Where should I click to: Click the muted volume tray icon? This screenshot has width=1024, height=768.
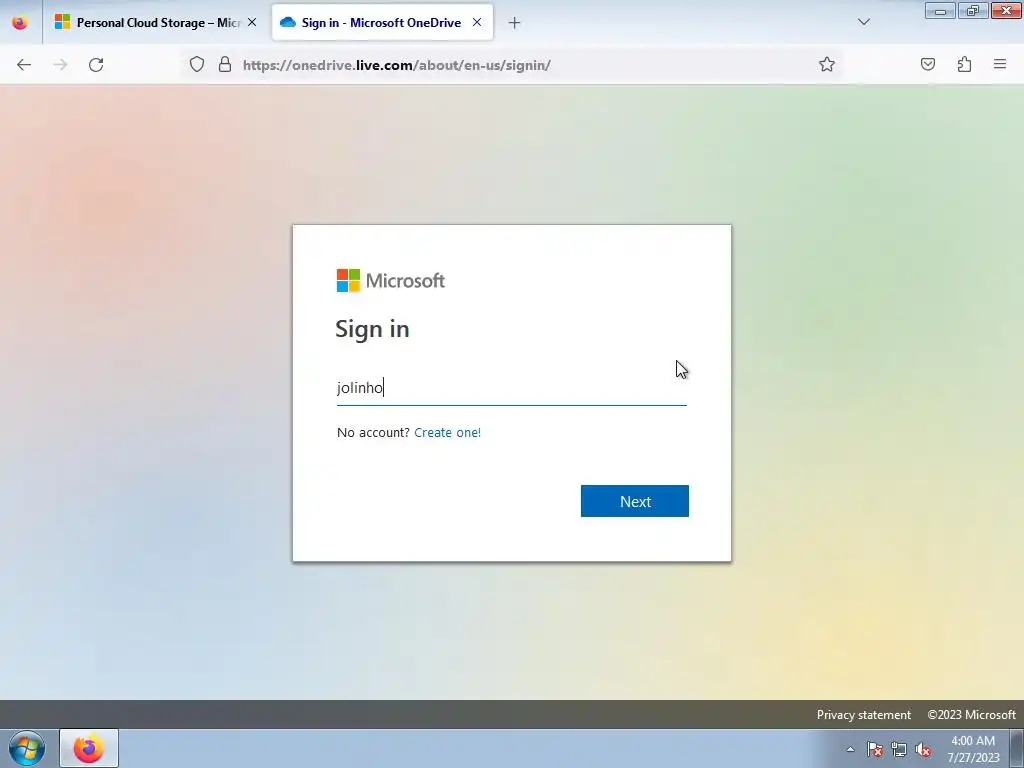[x=923, y=749]
